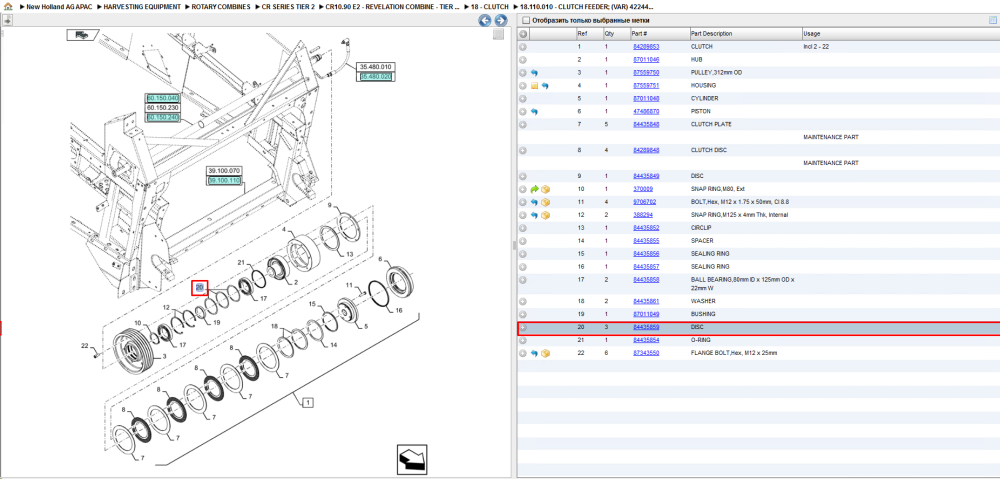Open part number 87559750 link
The image size is (1000, 479).
coord(645,73)
